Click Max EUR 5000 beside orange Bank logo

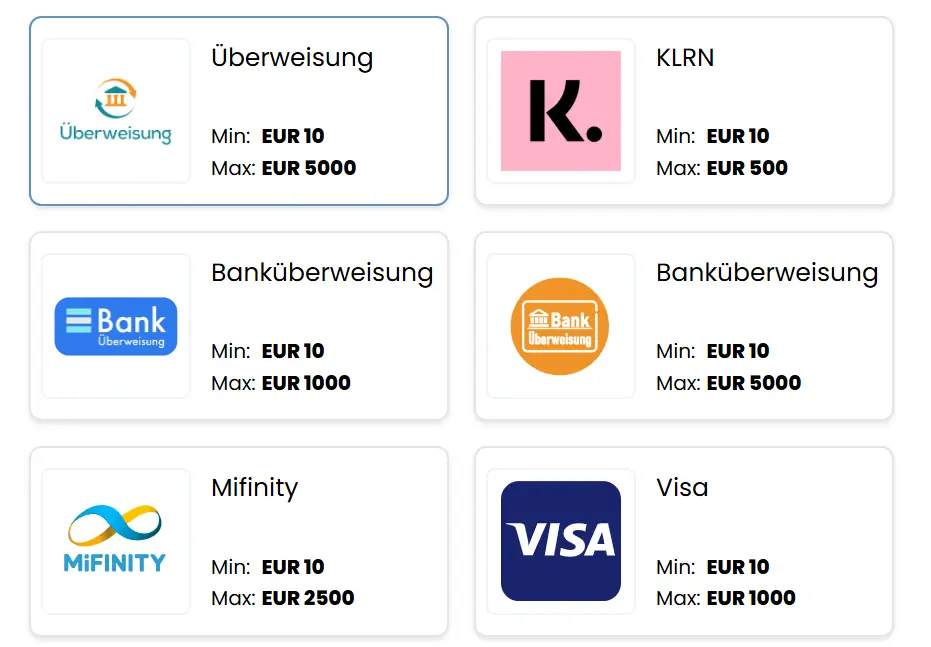(729, 383)
